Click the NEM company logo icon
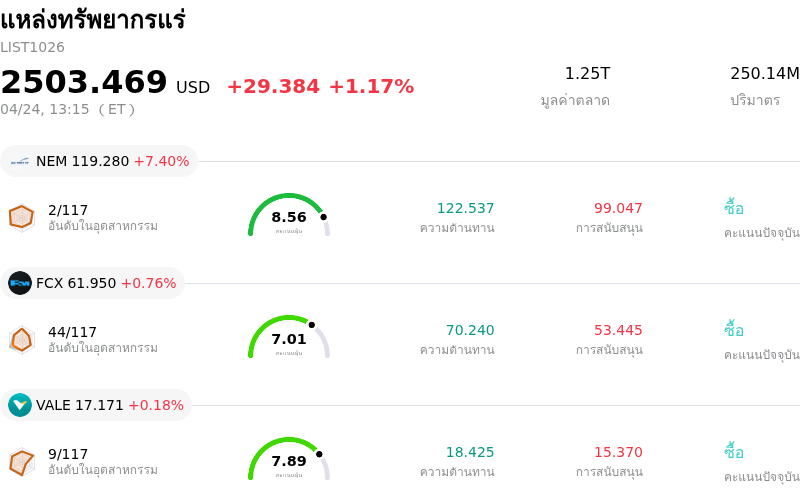 (x=20, y=161)
